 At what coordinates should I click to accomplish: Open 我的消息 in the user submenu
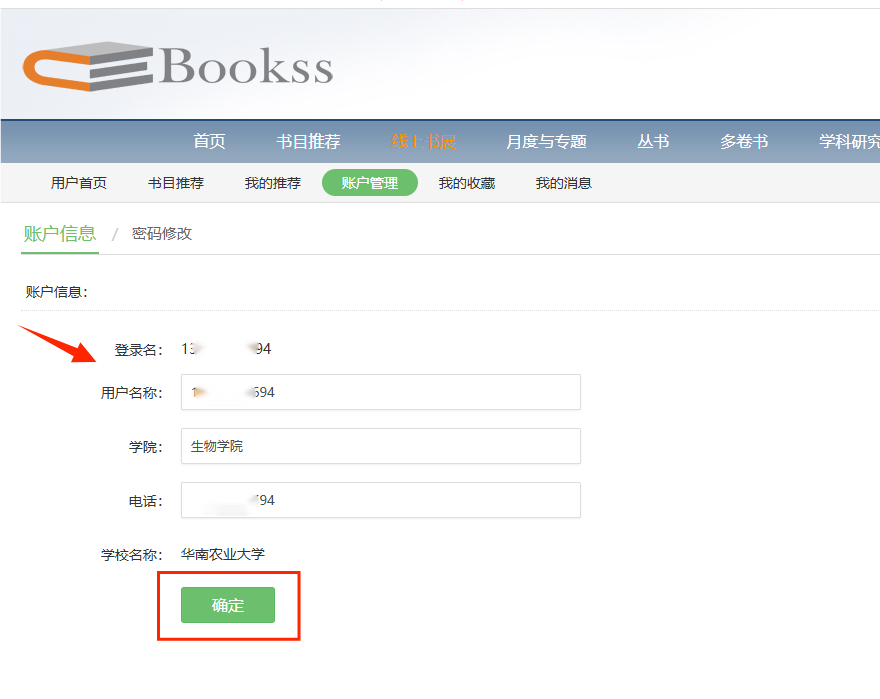click(563, 183)
